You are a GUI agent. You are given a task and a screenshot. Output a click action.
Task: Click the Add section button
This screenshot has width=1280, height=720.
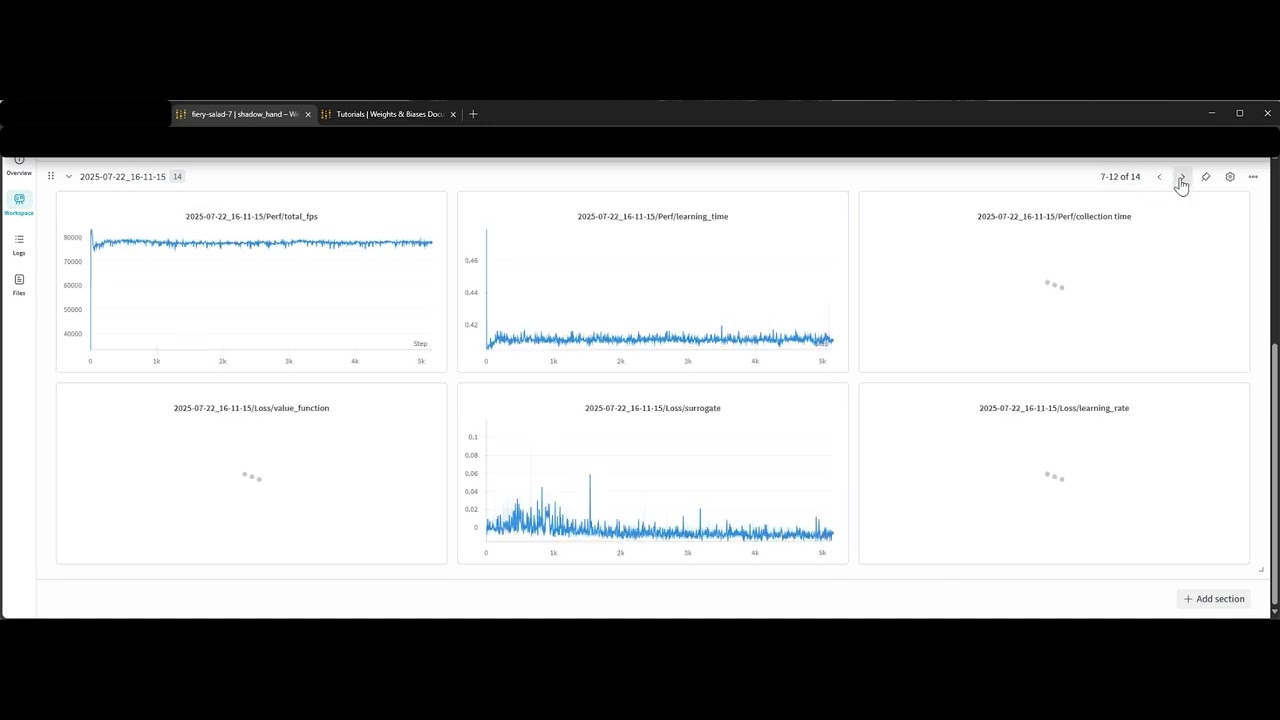click(x=1214, y=599)
